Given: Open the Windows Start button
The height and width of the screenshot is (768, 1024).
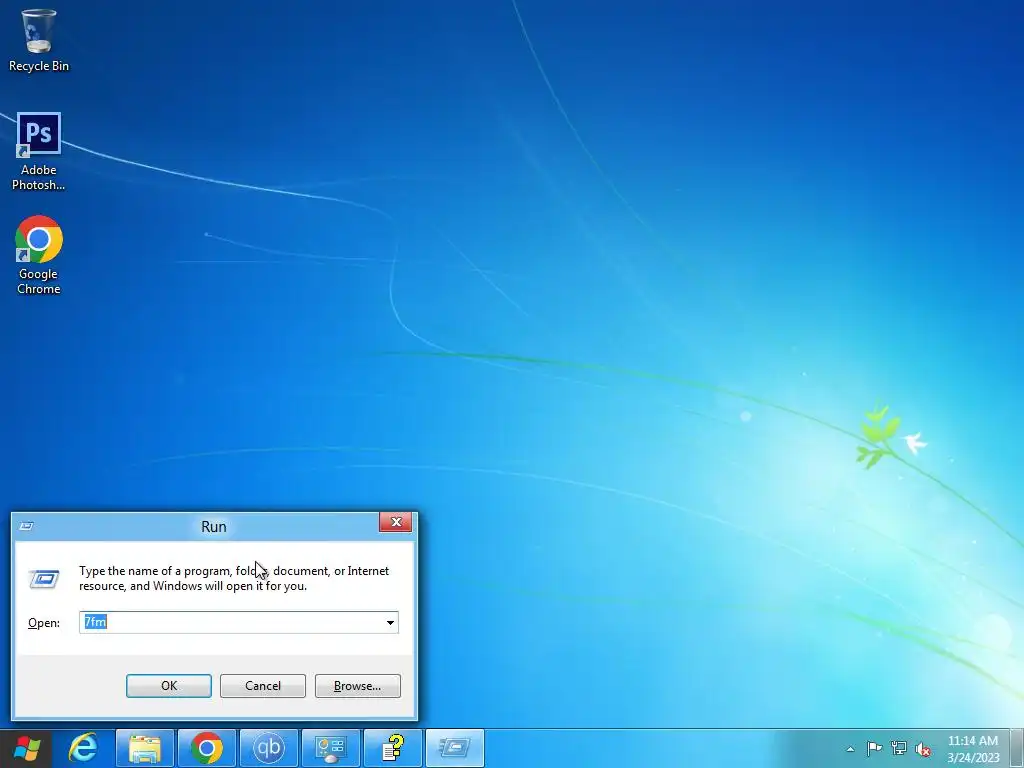Looking at the screenshot, I should tap(27, 748).
